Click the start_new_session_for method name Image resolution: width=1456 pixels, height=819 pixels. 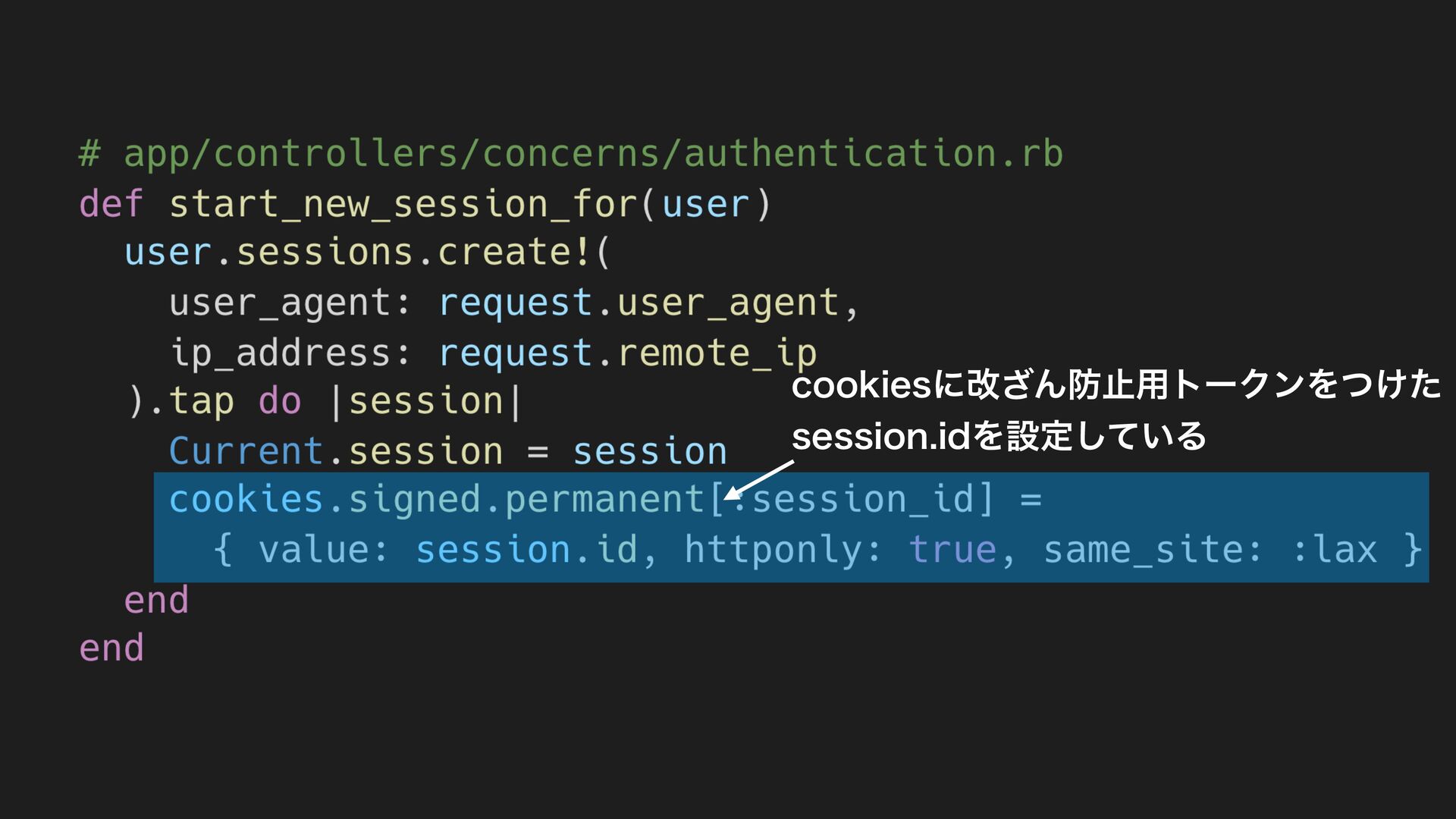coord(403,204)
